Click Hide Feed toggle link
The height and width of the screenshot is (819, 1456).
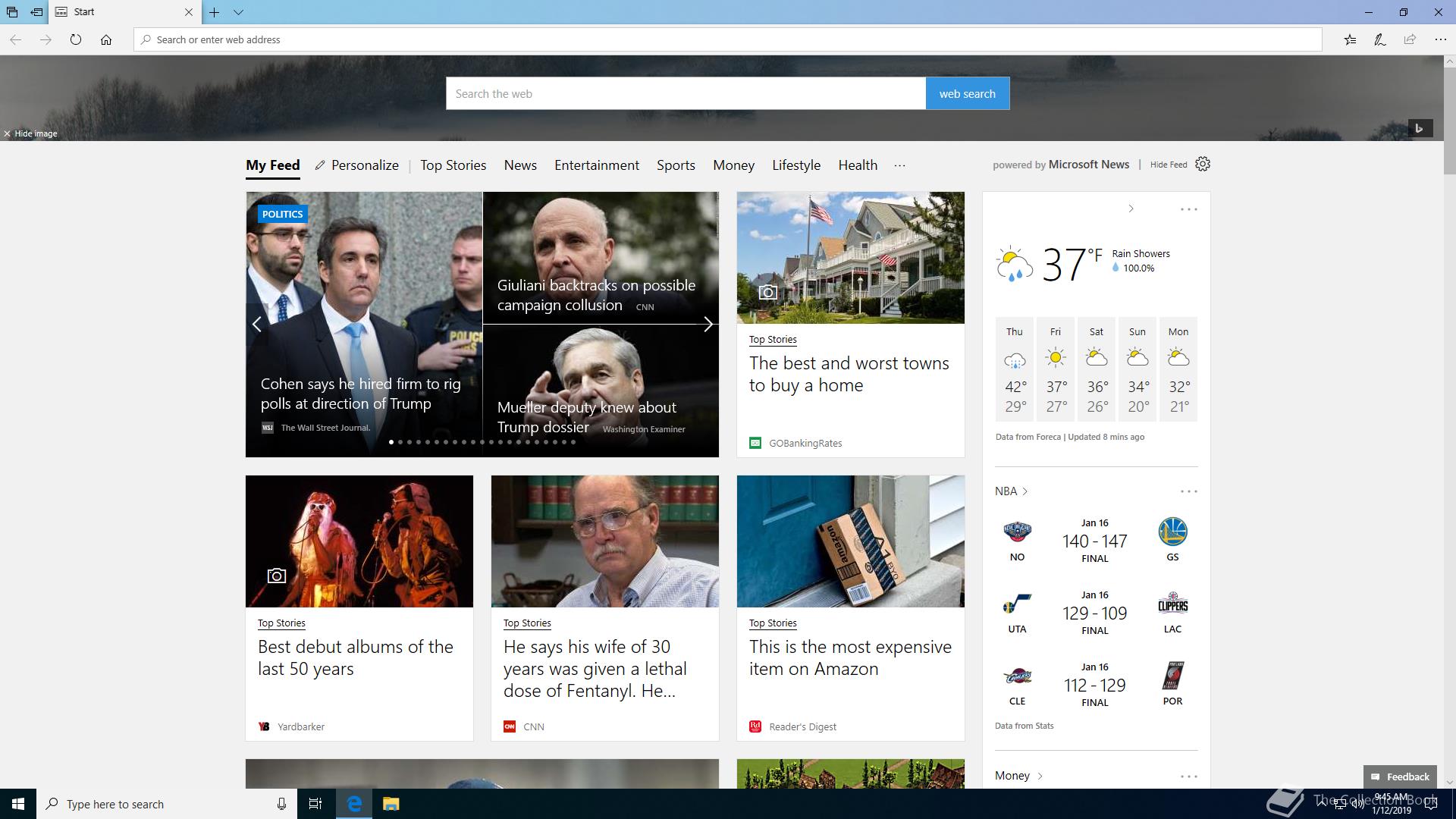pyautogui.click(x=1169, y=165)
